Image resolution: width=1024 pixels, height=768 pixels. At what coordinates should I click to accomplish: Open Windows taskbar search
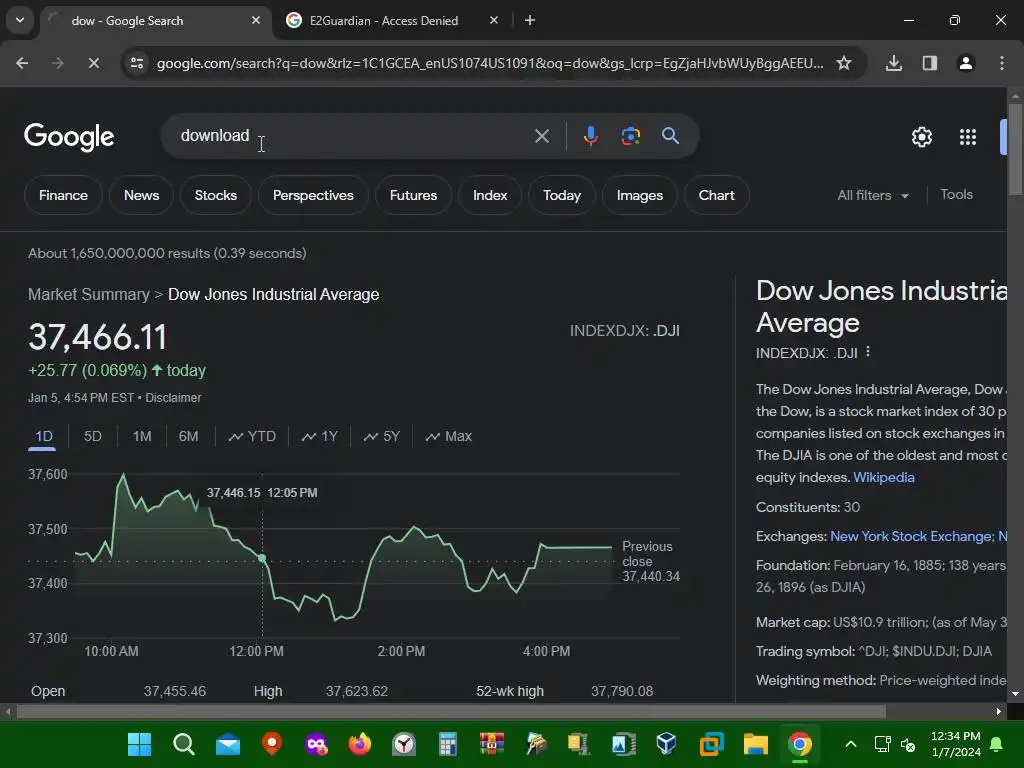click(x=184, y=744)
